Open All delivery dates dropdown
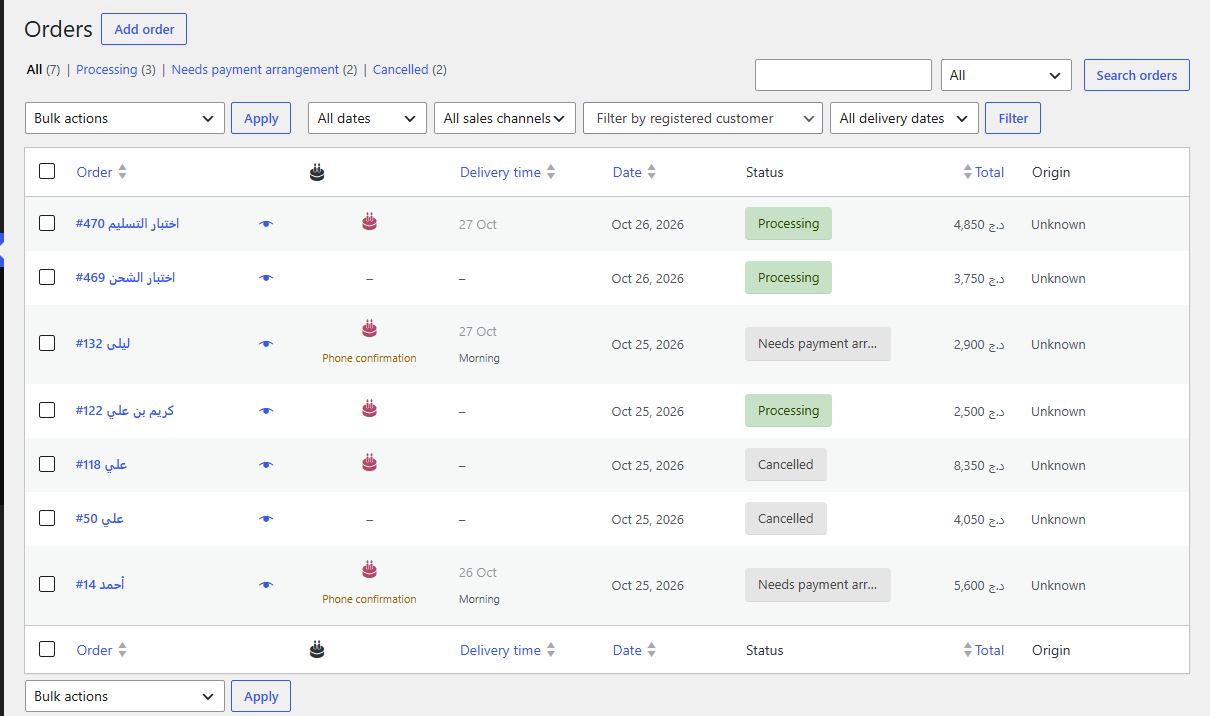 coord(904,118)
